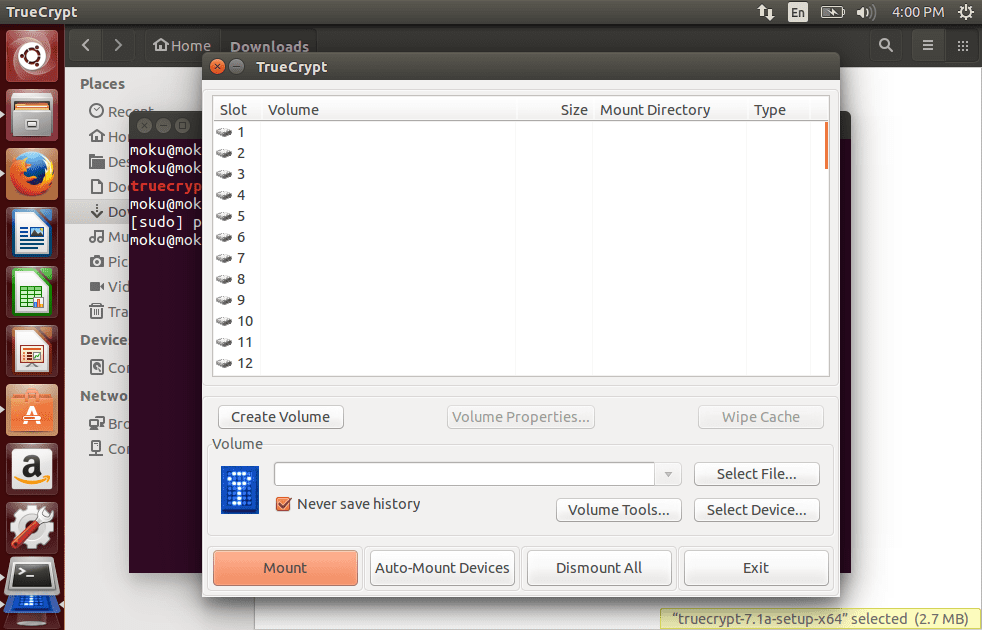Open sound volume indicator in top panel
This screenshot has width=982, height=630.
pyautogui.click(x=866, y=12)
